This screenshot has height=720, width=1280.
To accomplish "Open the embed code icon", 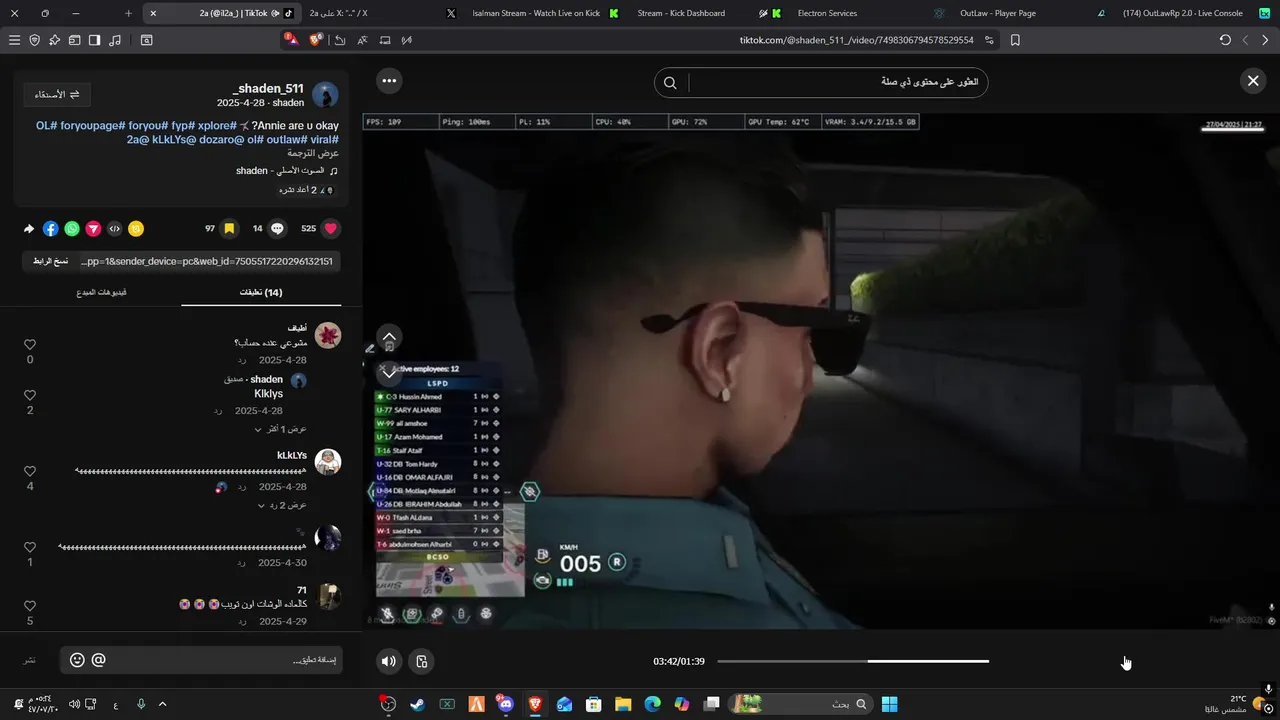I will [115, 228].
